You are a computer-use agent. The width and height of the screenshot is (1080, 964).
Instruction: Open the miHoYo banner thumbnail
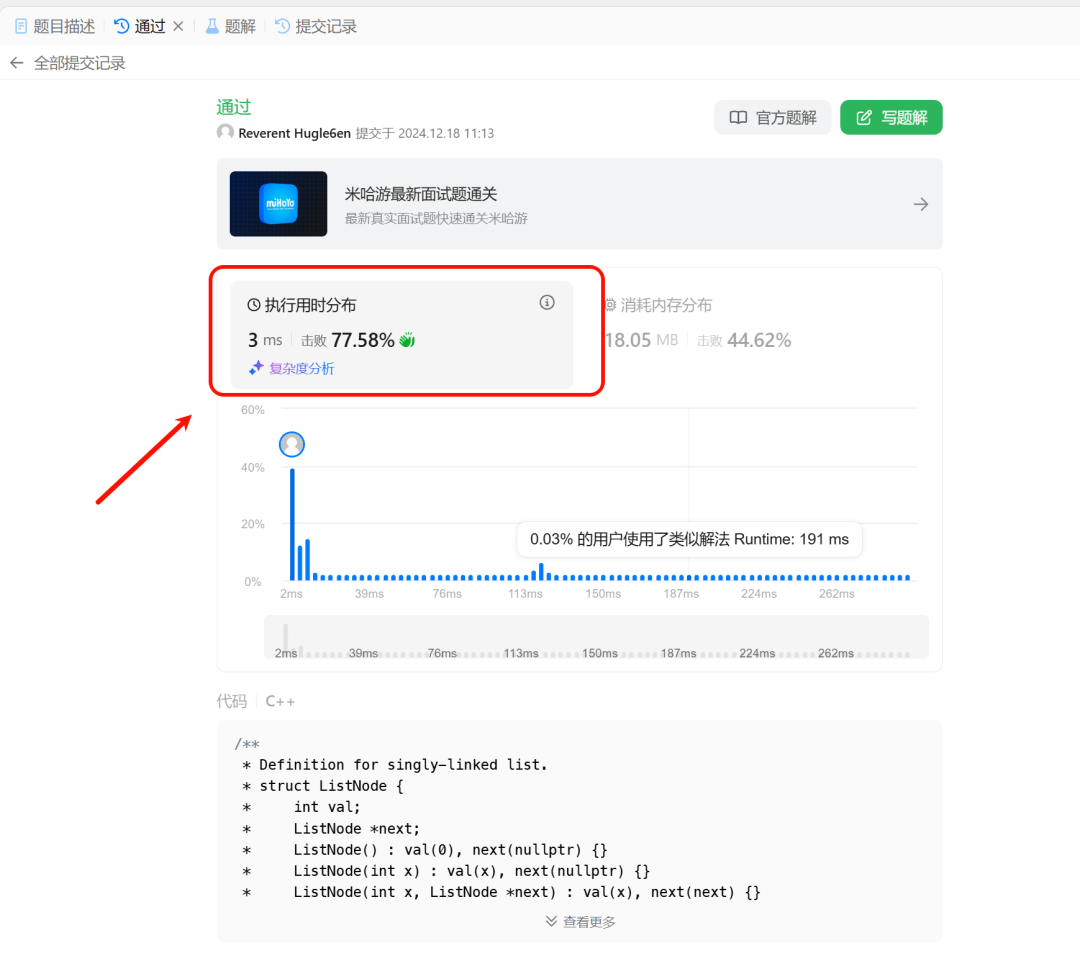pyautogui.click(x=278, y=204)
